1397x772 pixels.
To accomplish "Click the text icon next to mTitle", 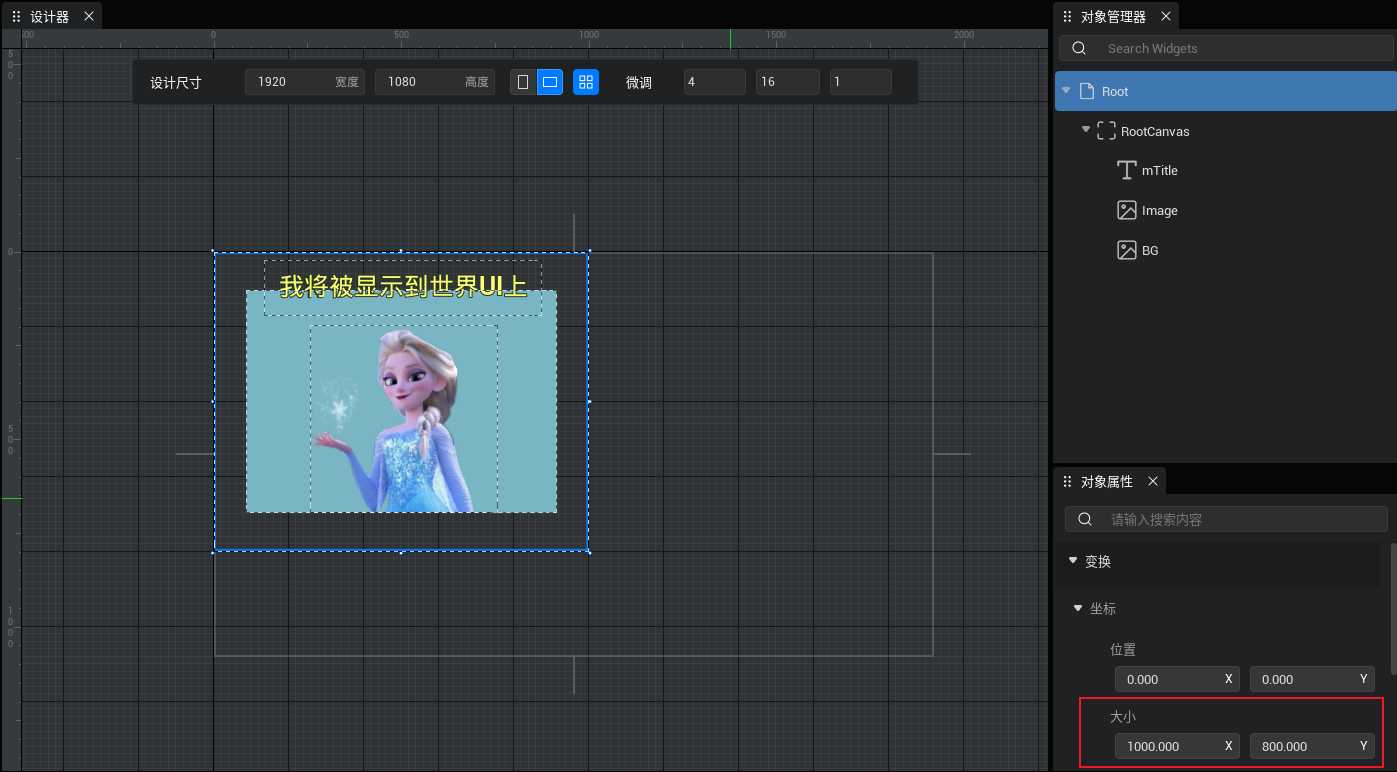I will tap(1127, 171).
